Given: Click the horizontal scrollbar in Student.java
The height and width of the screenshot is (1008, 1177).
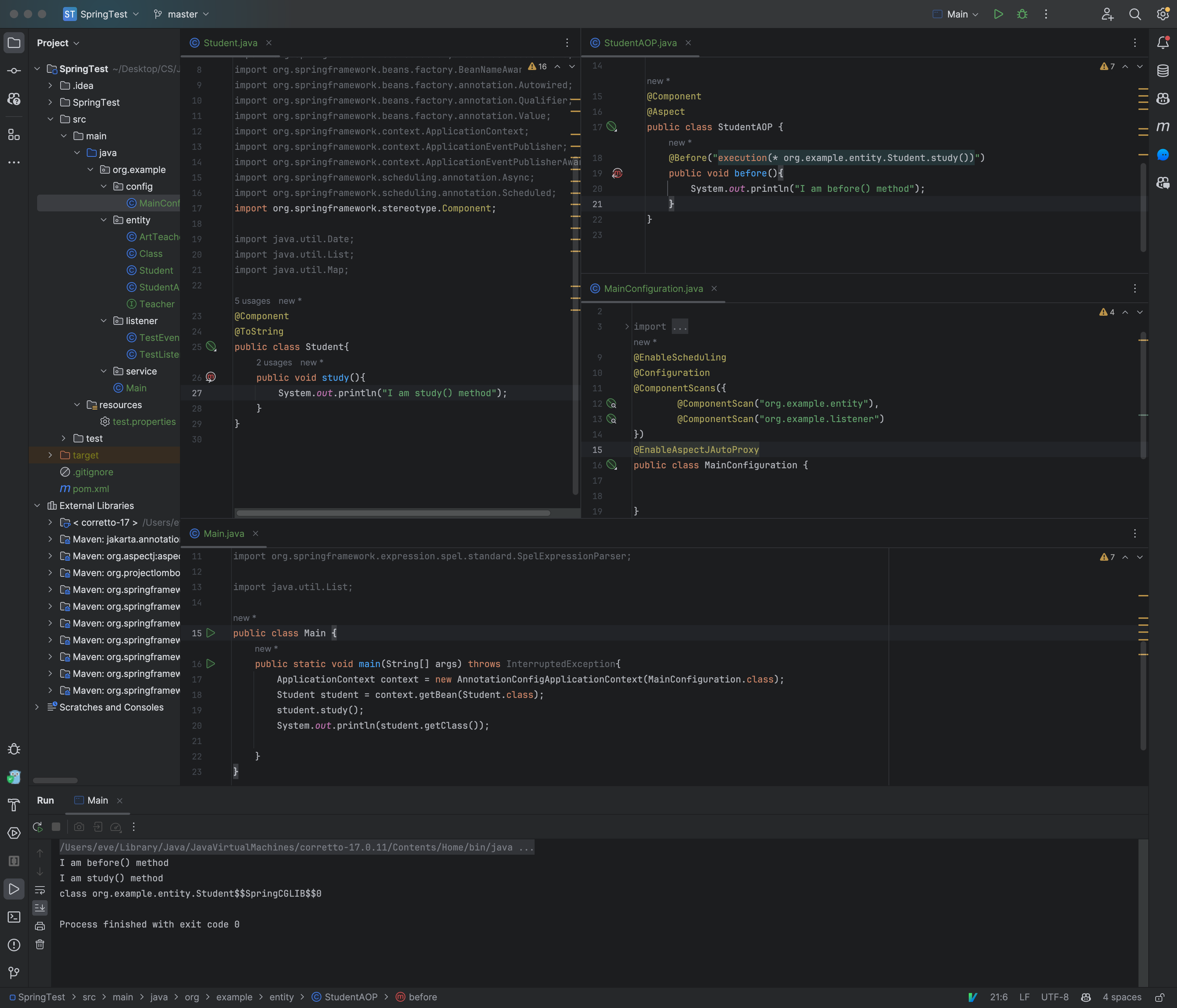Looking at the screenshot, I should click(x=393, y=513).
